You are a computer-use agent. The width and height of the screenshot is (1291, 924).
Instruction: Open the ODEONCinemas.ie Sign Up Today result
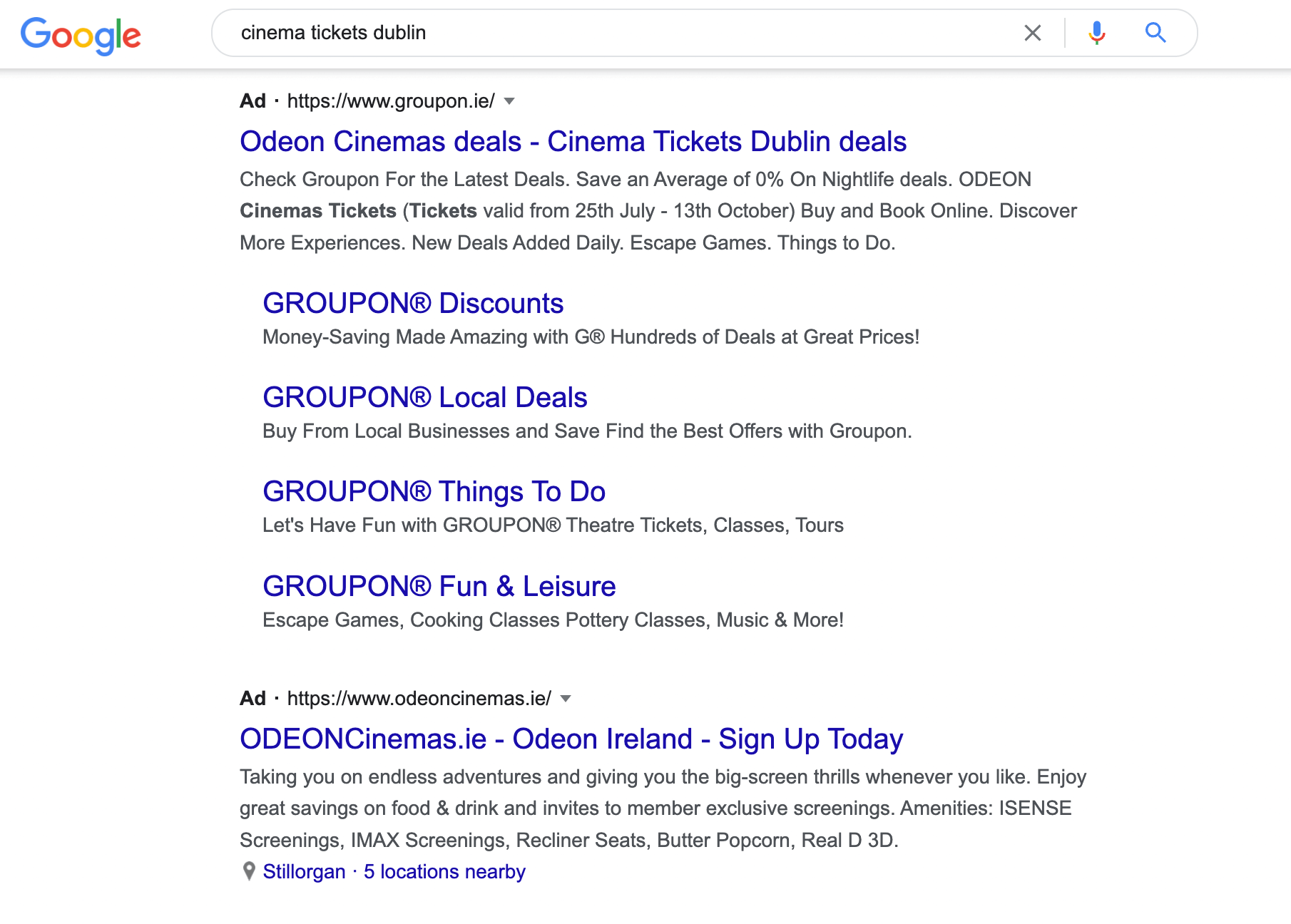pos(570,739)
